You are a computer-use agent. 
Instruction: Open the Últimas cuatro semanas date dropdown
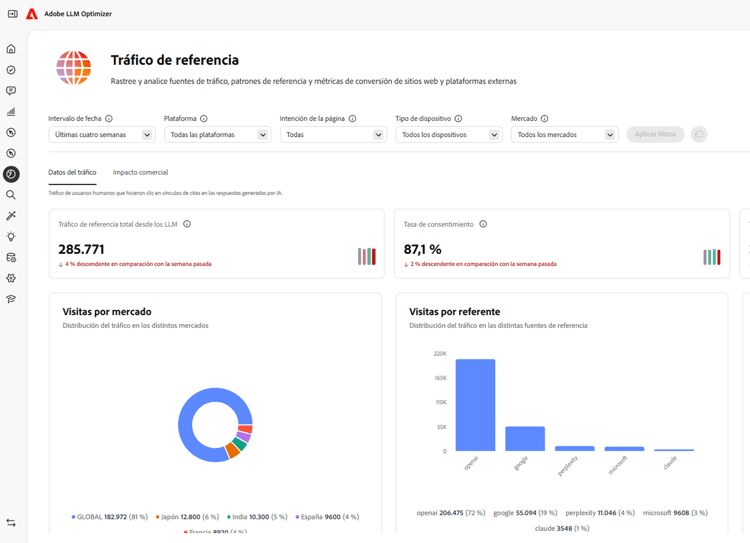click(x=102, y=135)
